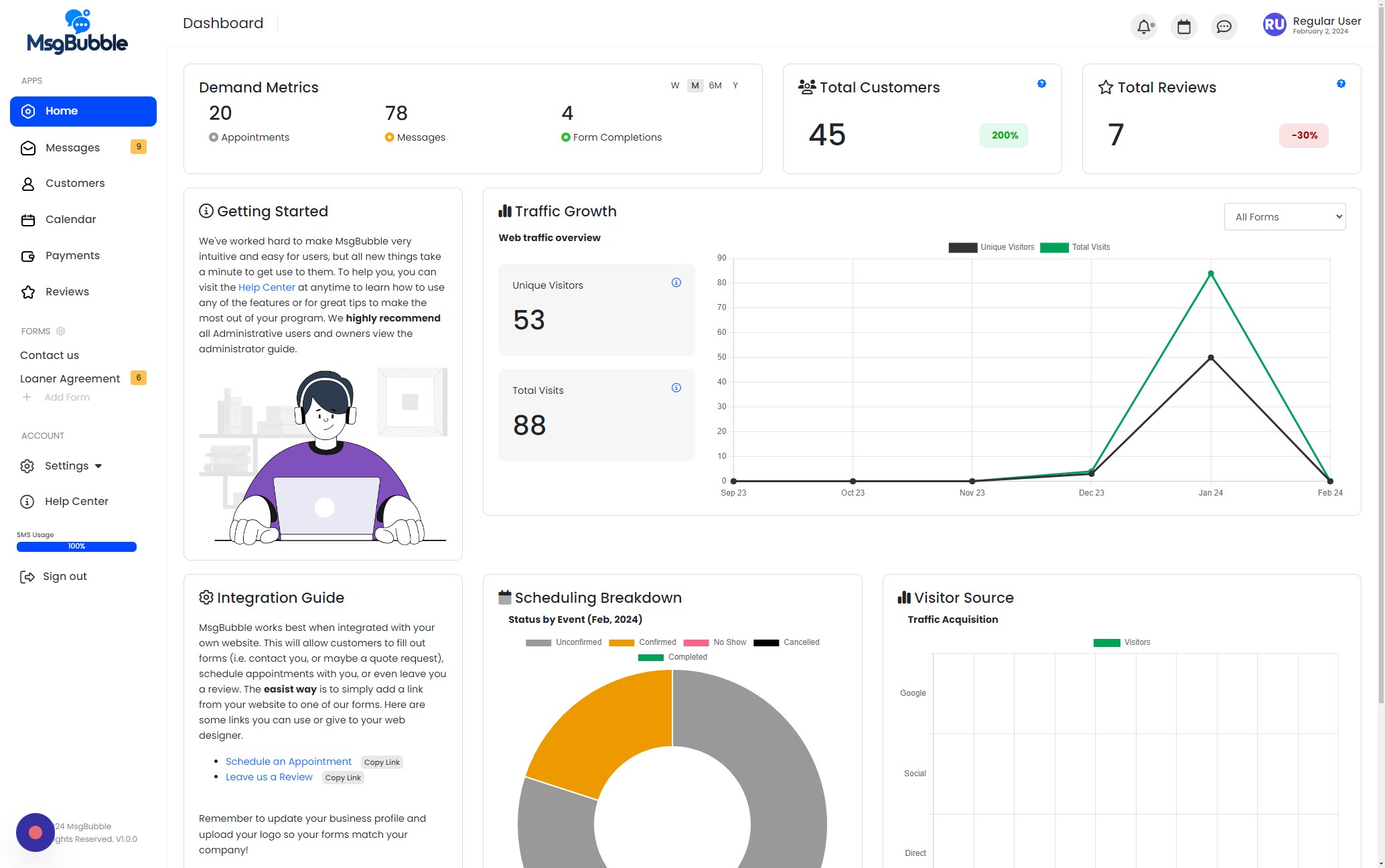Image resolution: width=1385 pixels, height=868 pixels.
Task: Click the calendar icon in the header
Action: click(1183, 27)
